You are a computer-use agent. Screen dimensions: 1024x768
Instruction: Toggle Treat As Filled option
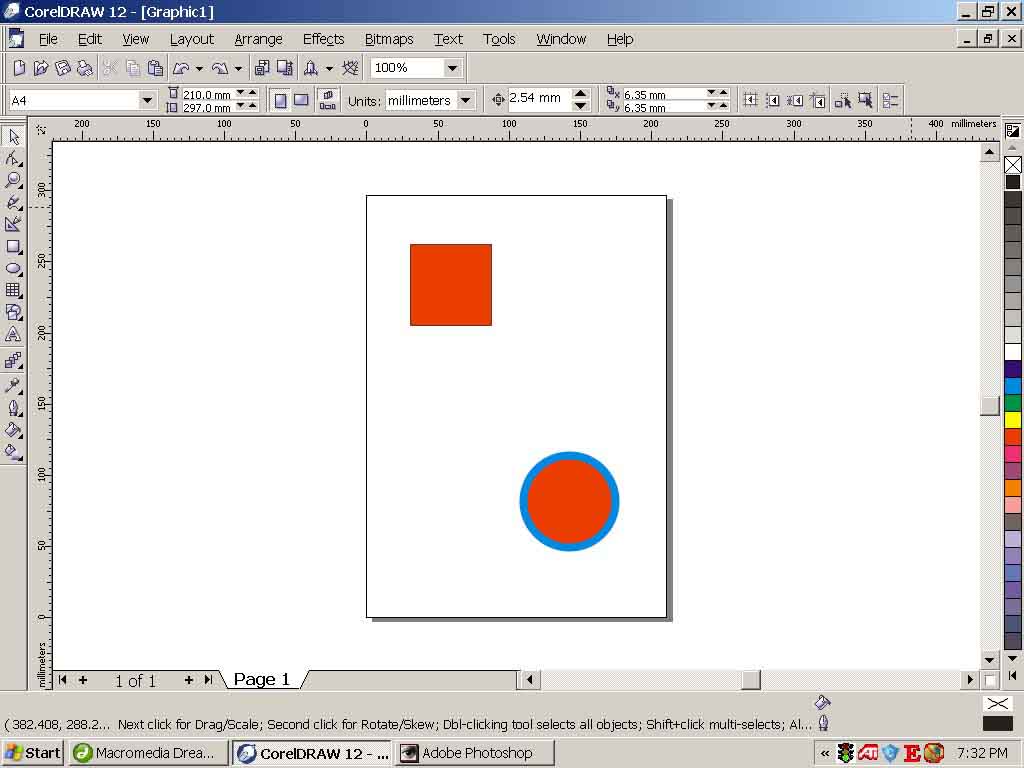pos(865,101)
